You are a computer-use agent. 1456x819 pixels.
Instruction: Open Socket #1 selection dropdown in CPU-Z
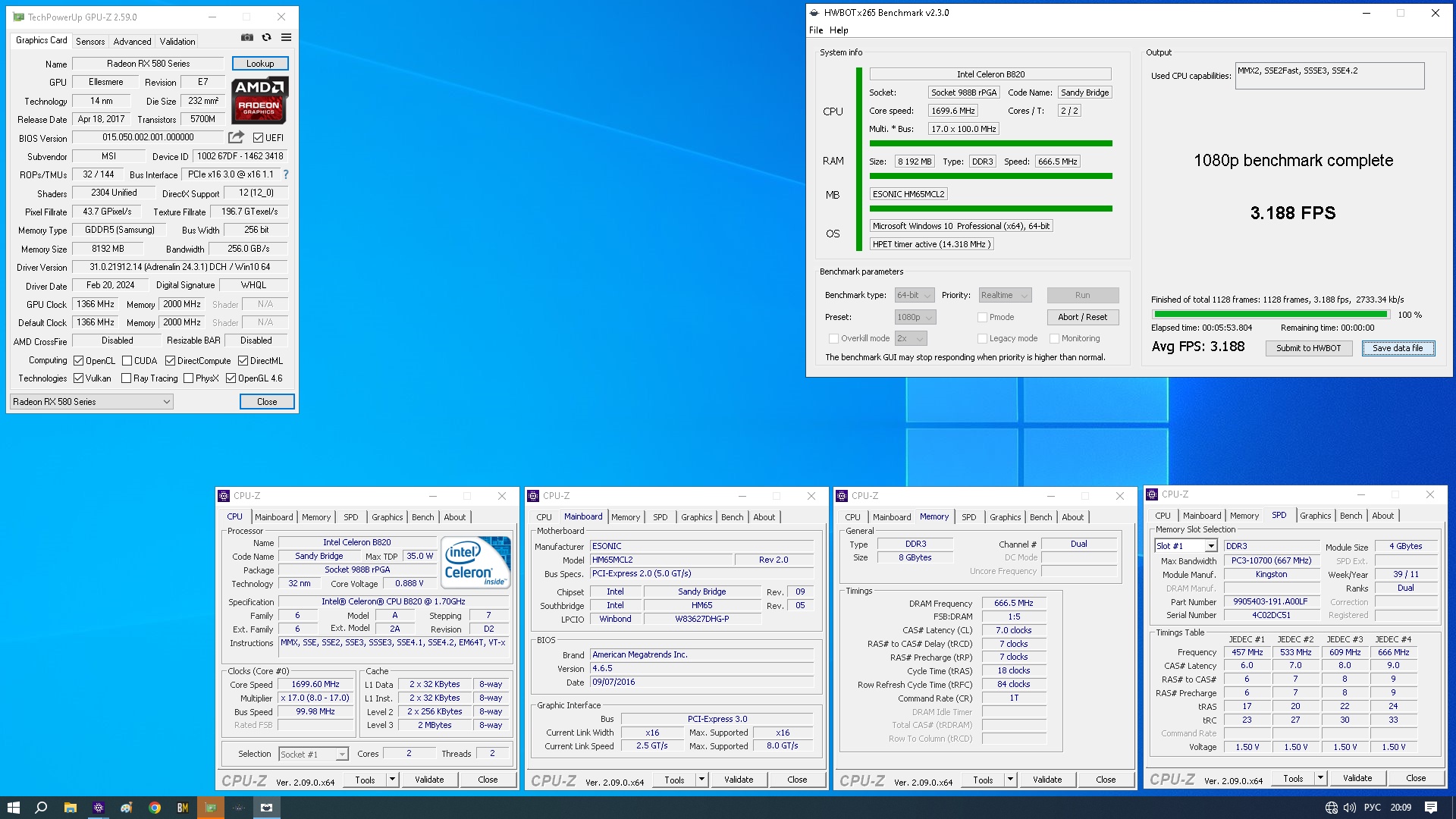point(313,755)
